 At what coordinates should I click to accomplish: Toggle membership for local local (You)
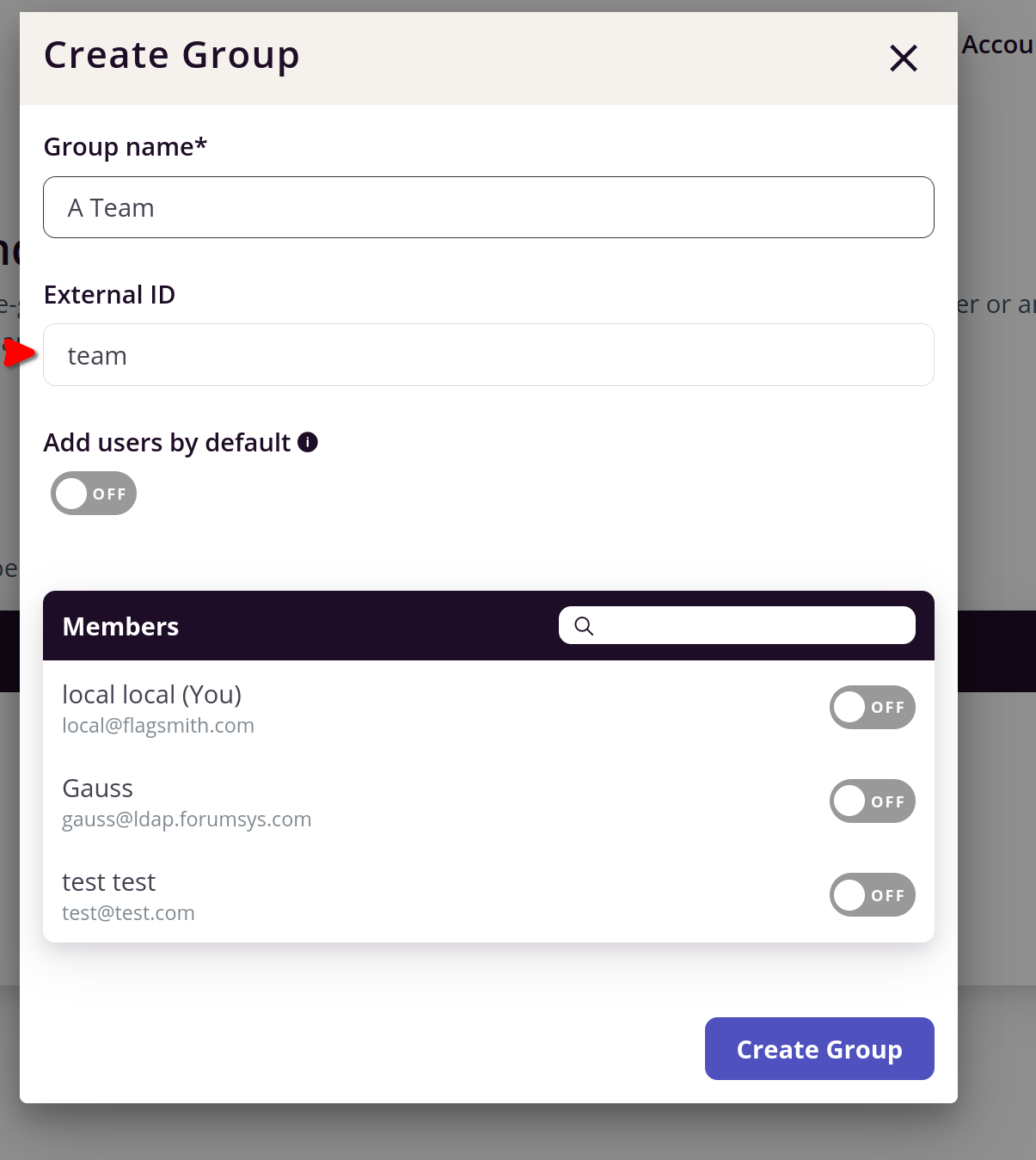[x=872, y=708]
